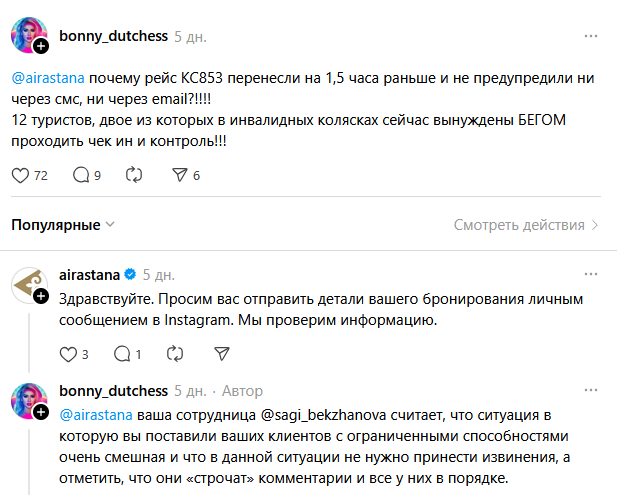The image size is (617, 495).
Task: Open more options for main post
Action: (x=590, y=36)
